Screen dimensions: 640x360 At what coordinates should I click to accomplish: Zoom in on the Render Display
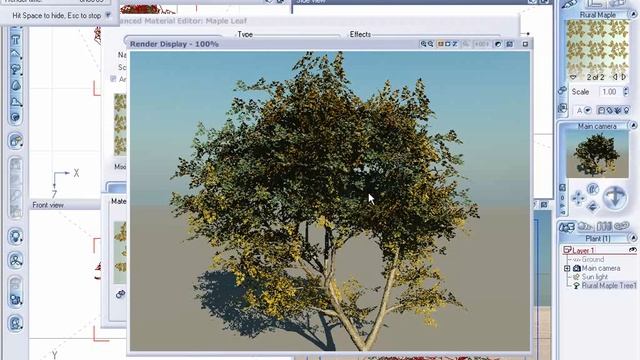[x=423, y=44]
